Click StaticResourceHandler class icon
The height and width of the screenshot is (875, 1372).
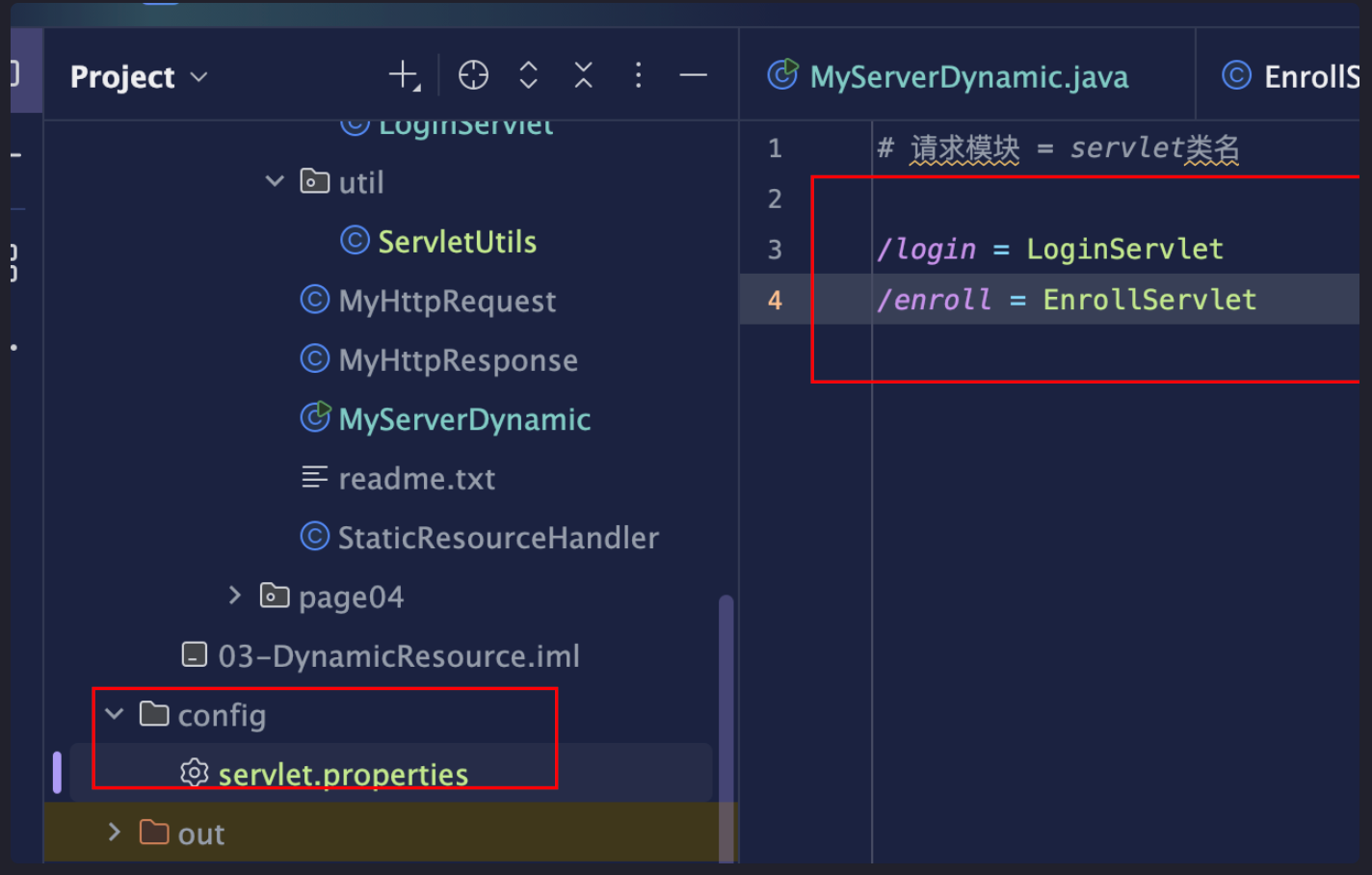[314, 536]
